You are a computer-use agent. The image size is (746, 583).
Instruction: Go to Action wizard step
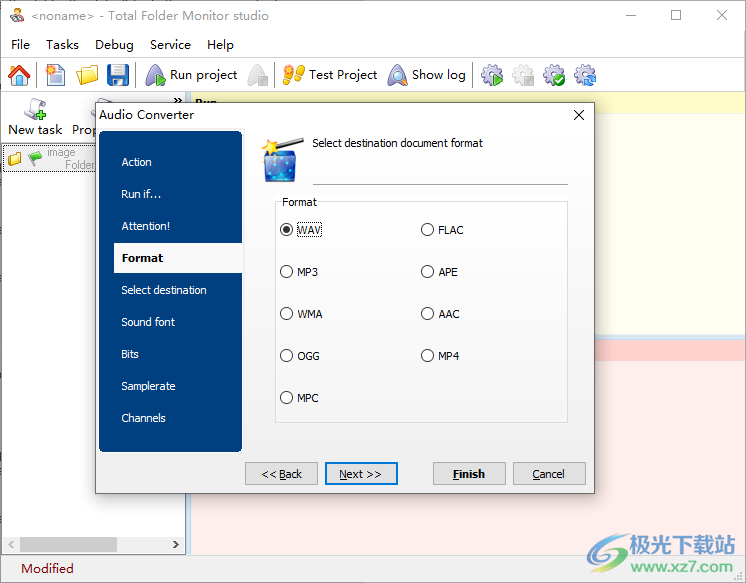coord(137,162)
